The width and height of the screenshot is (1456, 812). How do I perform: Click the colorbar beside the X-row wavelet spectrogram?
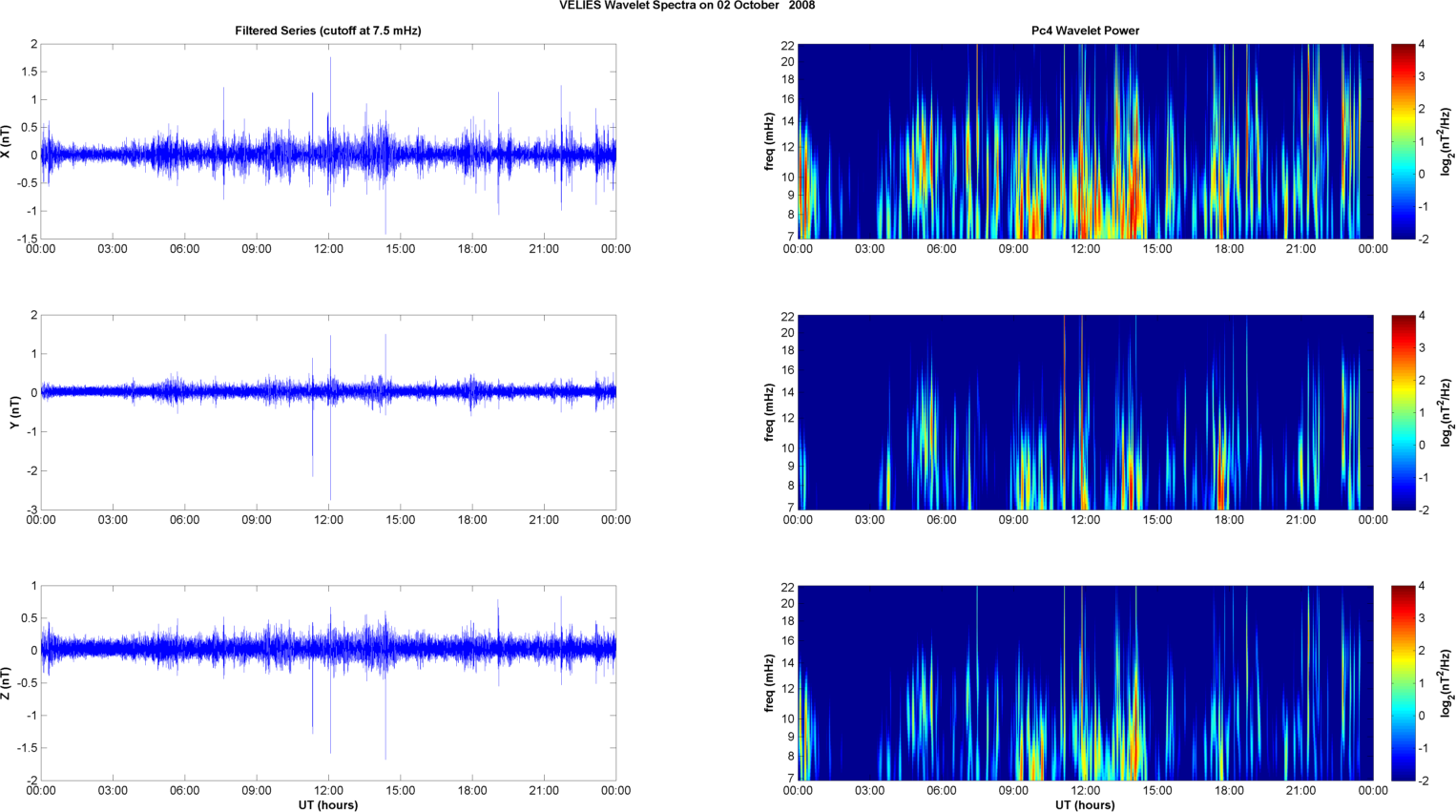1403,141
